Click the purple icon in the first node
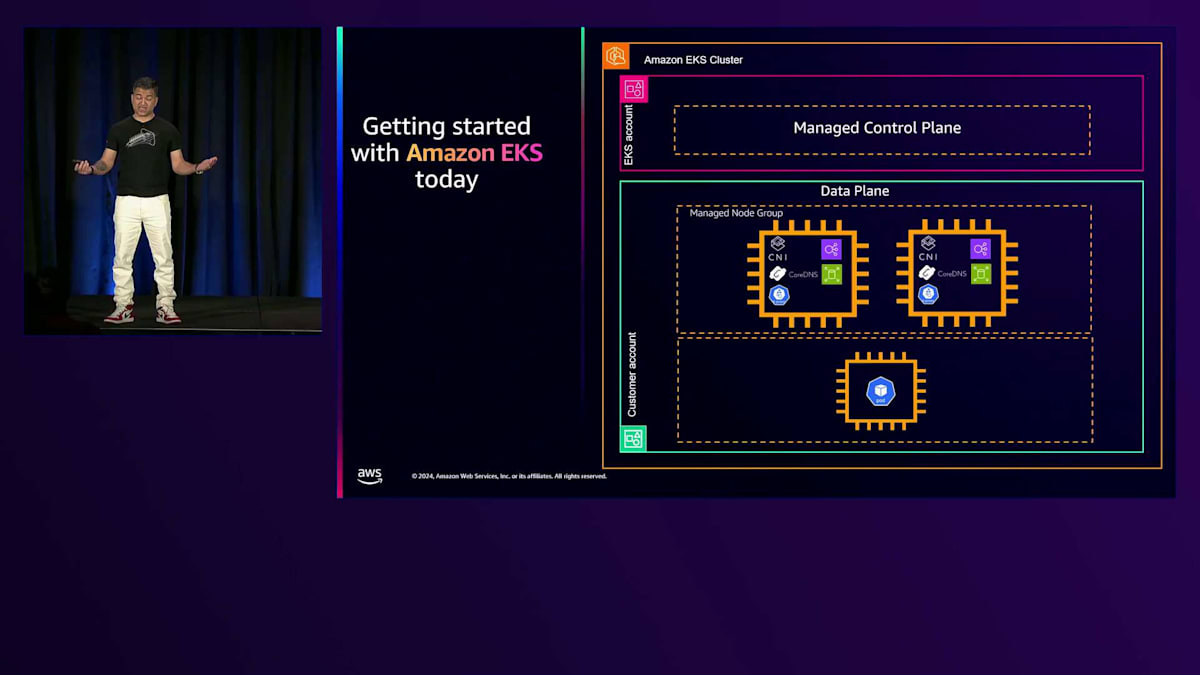The height and width of the screenshot is (675, 1200). pos(832,250)
